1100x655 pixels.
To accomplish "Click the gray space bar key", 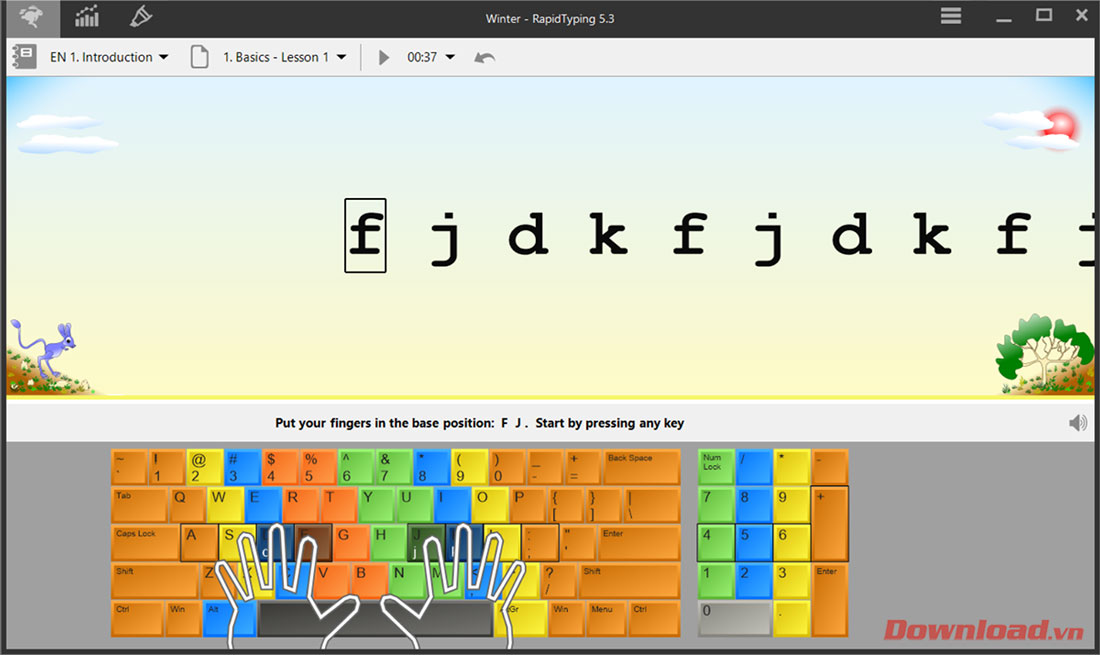I will coord(375,619).
